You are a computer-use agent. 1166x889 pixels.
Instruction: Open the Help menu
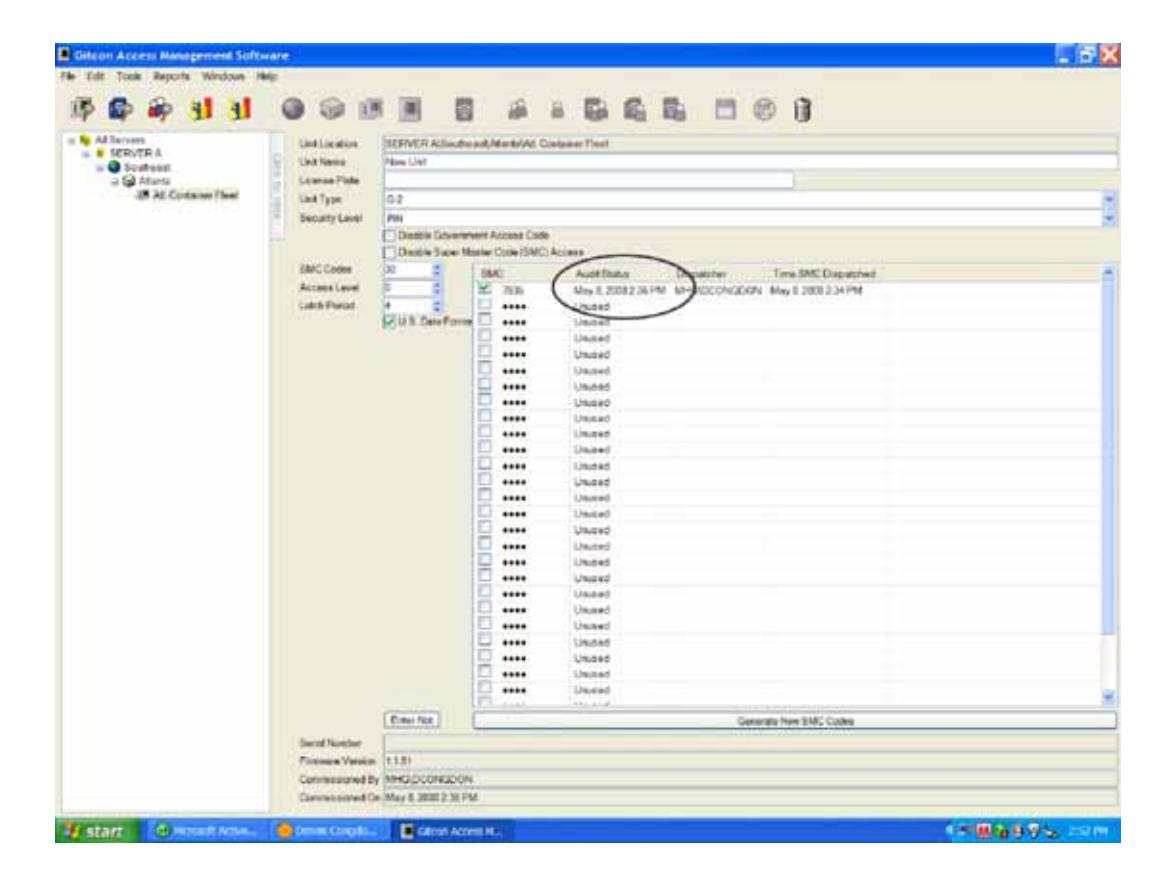pos(266,76)
